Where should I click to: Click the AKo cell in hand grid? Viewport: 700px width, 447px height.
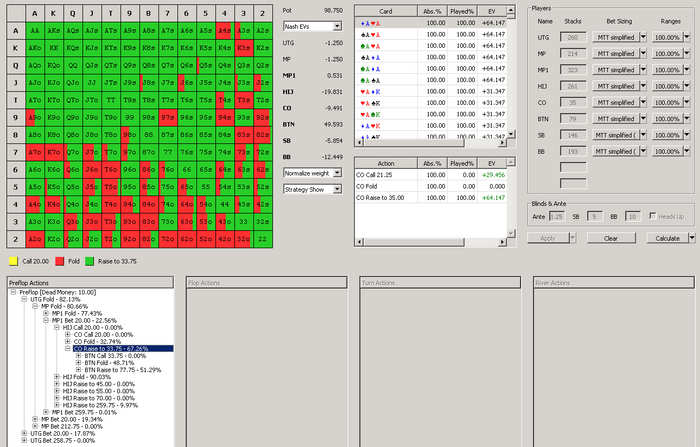click(x=34, y=48)
